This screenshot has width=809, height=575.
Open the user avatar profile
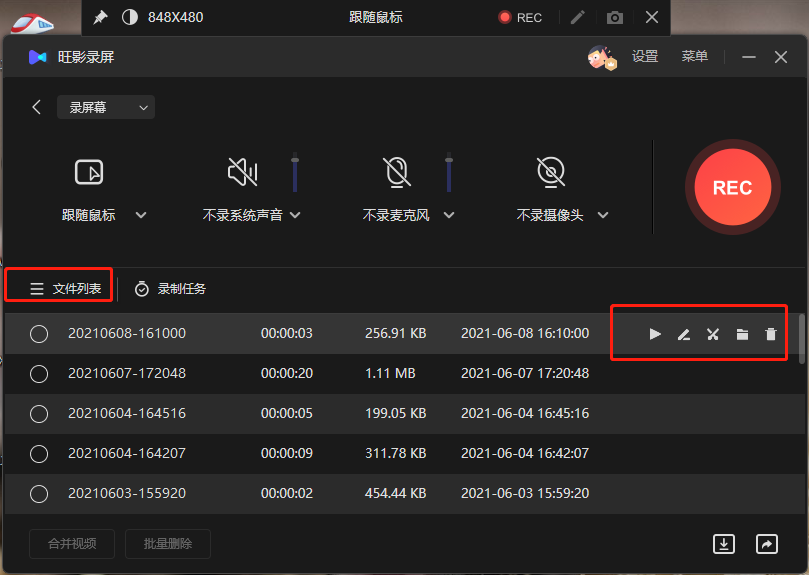[602, 57]
